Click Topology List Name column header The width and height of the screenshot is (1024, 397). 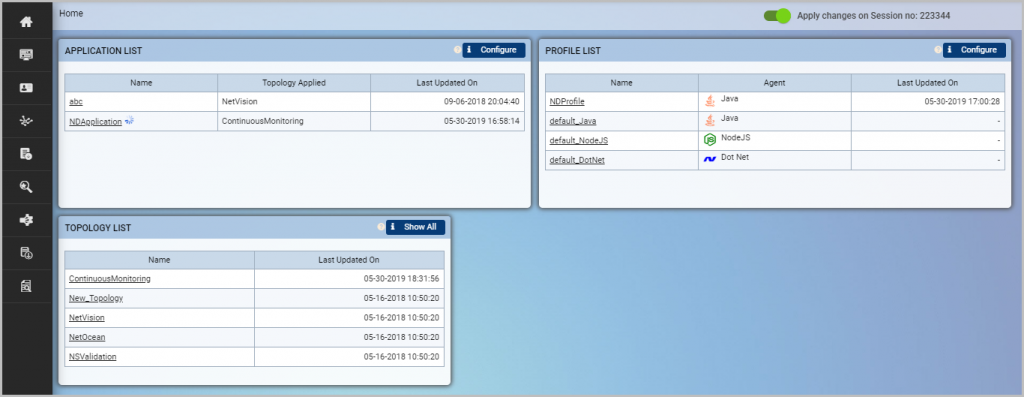pos(159,260)
